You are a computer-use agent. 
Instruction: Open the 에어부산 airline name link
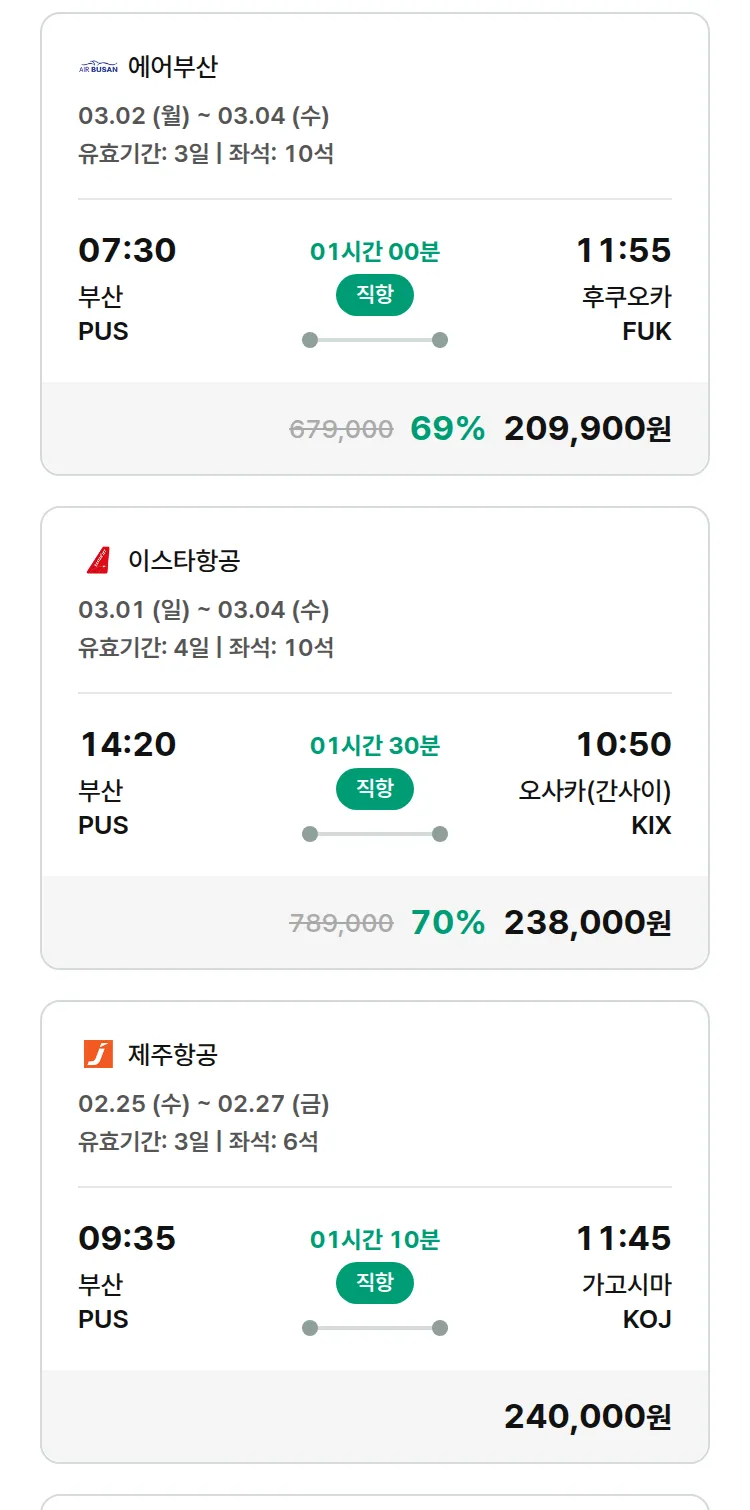pyautogui.click(x=172, y=68)
